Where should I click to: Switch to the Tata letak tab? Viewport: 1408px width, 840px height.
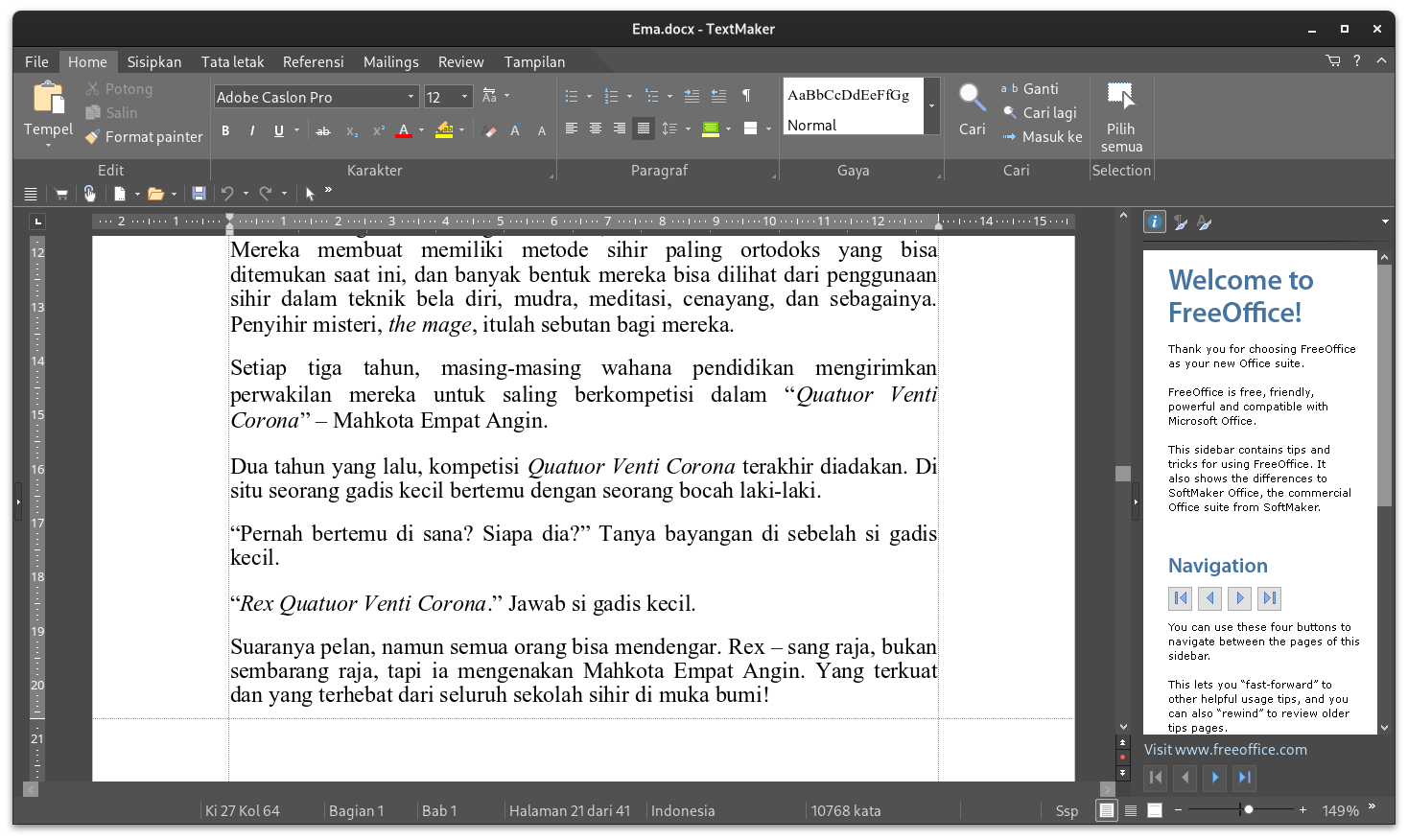(x=232, y=61)
